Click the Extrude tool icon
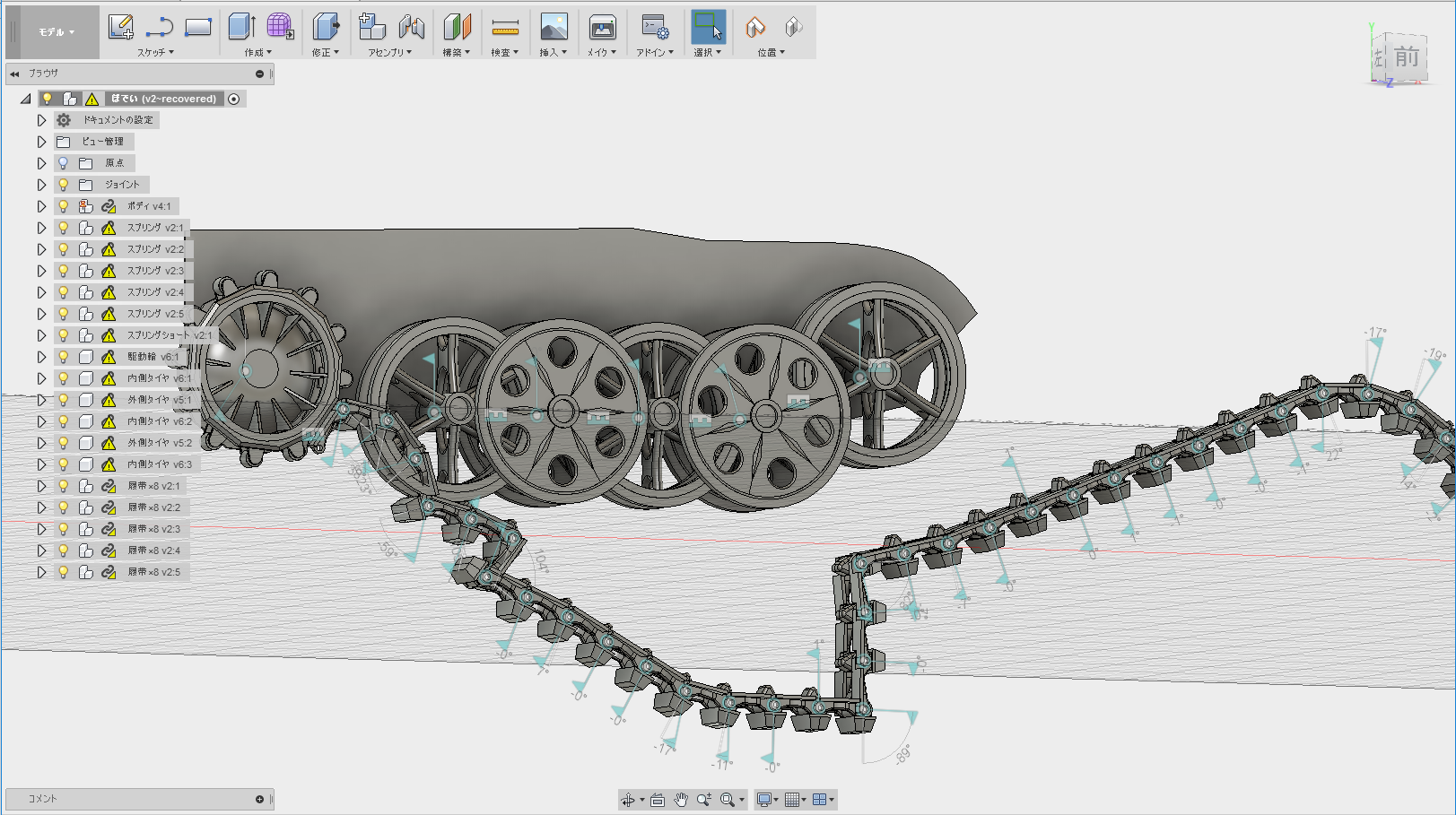This screenshot has height=815, width=1456. pyautogui.click(x=240, y=27)
